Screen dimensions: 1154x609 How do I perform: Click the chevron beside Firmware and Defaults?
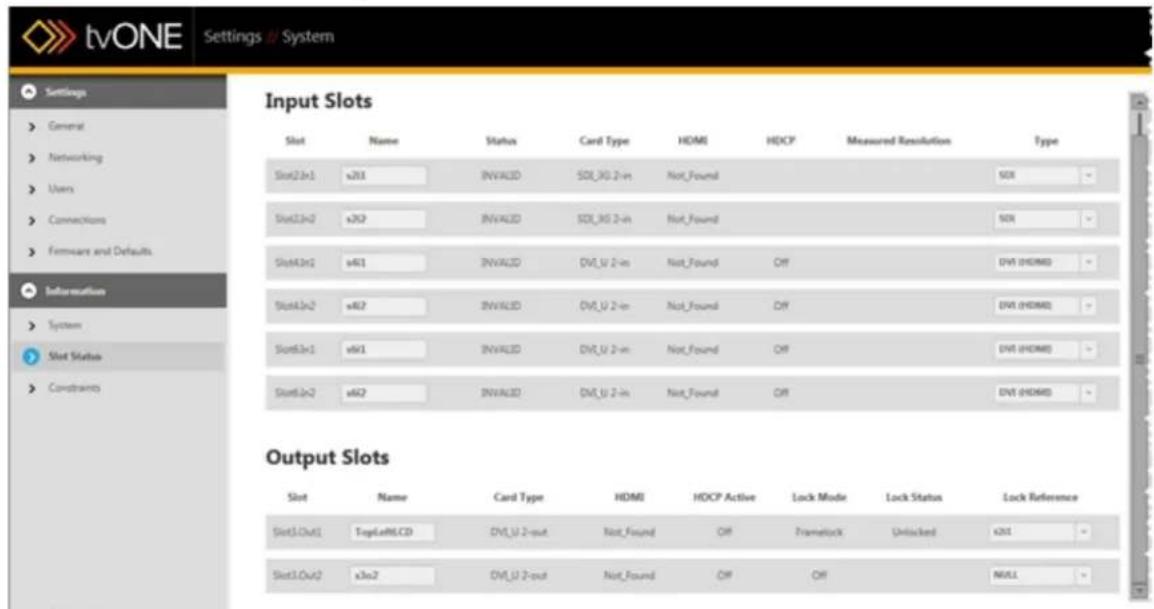(x=32, y=252)
